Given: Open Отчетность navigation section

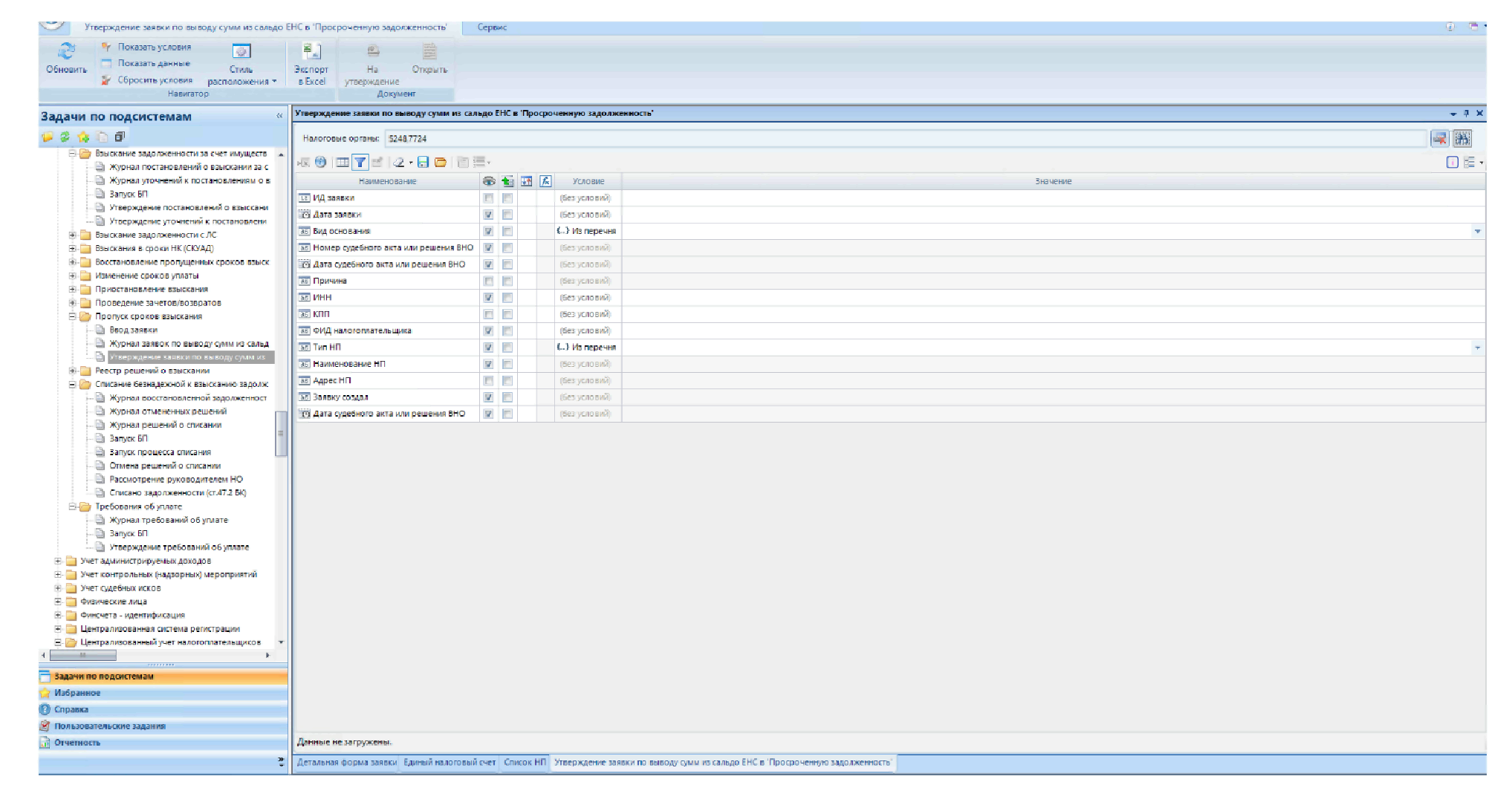Looking at the screenshot, I should point(163,743).
